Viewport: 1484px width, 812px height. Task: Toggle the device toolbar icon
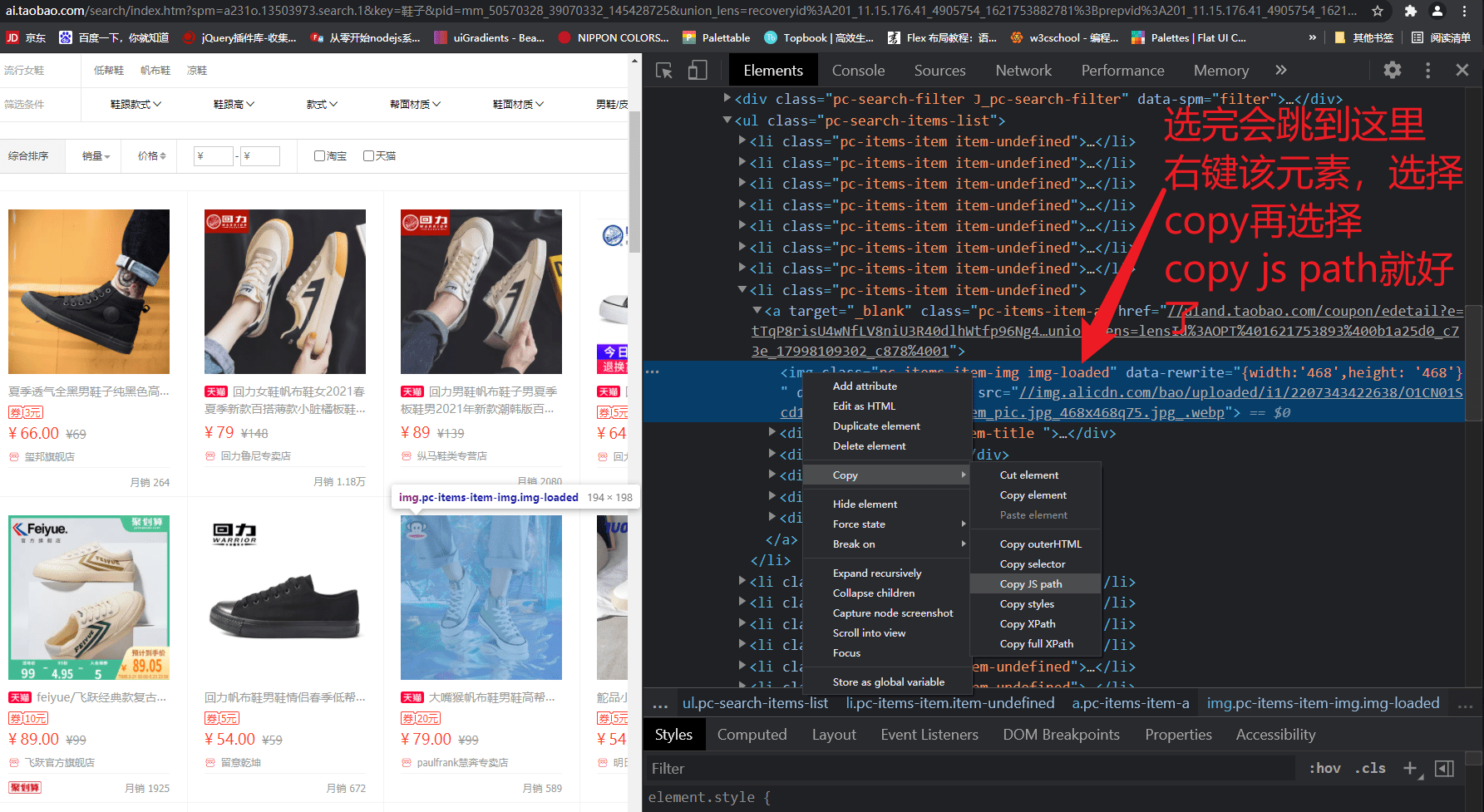(698, 71)
